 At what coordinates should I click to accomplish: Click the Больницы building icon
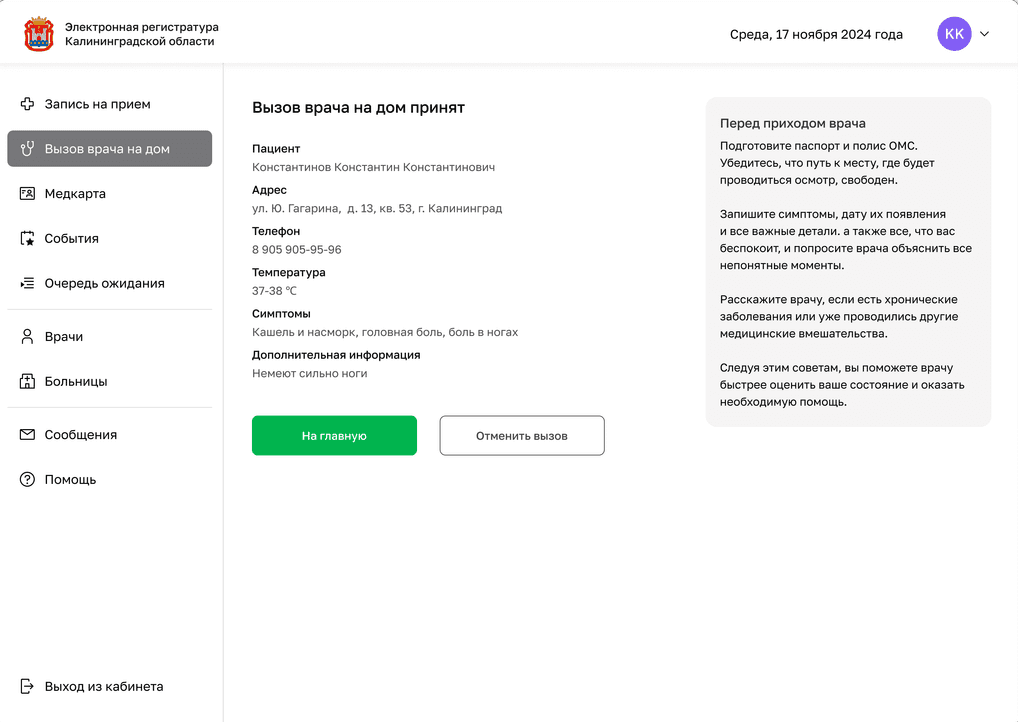pyautogui.click(x=28, y=382)
